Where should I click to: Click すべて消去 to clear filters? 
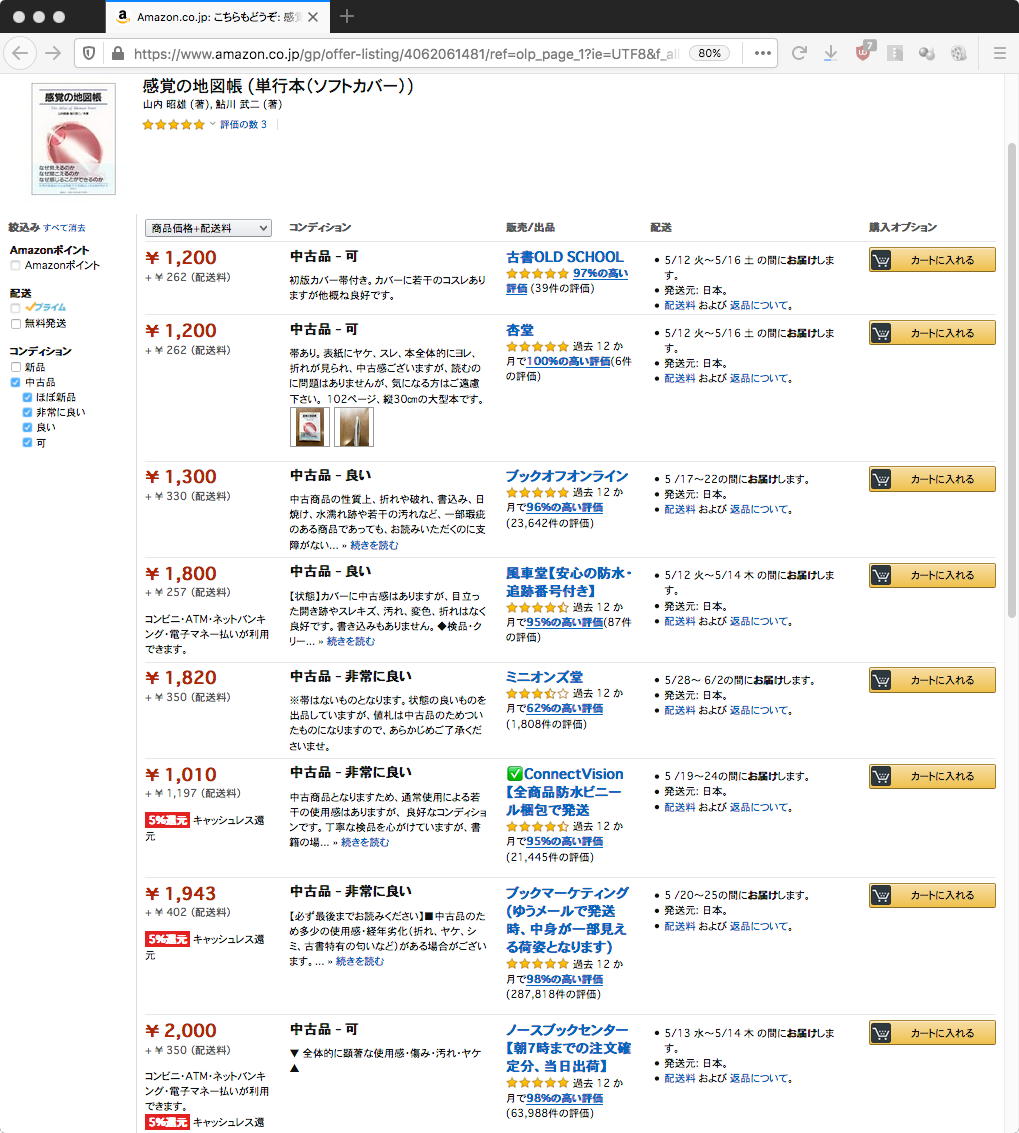64,228
